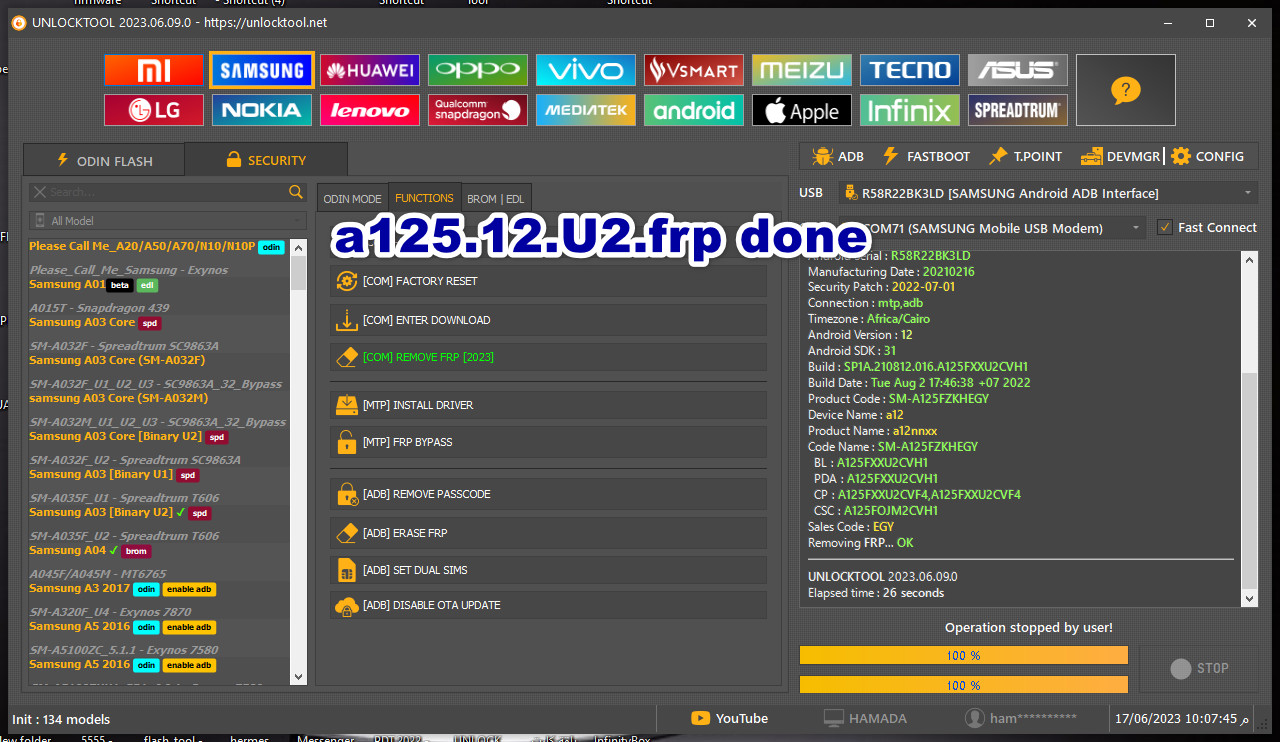
Task: Click the lower 100% progress bar
Action: click(x=963, y=685)
